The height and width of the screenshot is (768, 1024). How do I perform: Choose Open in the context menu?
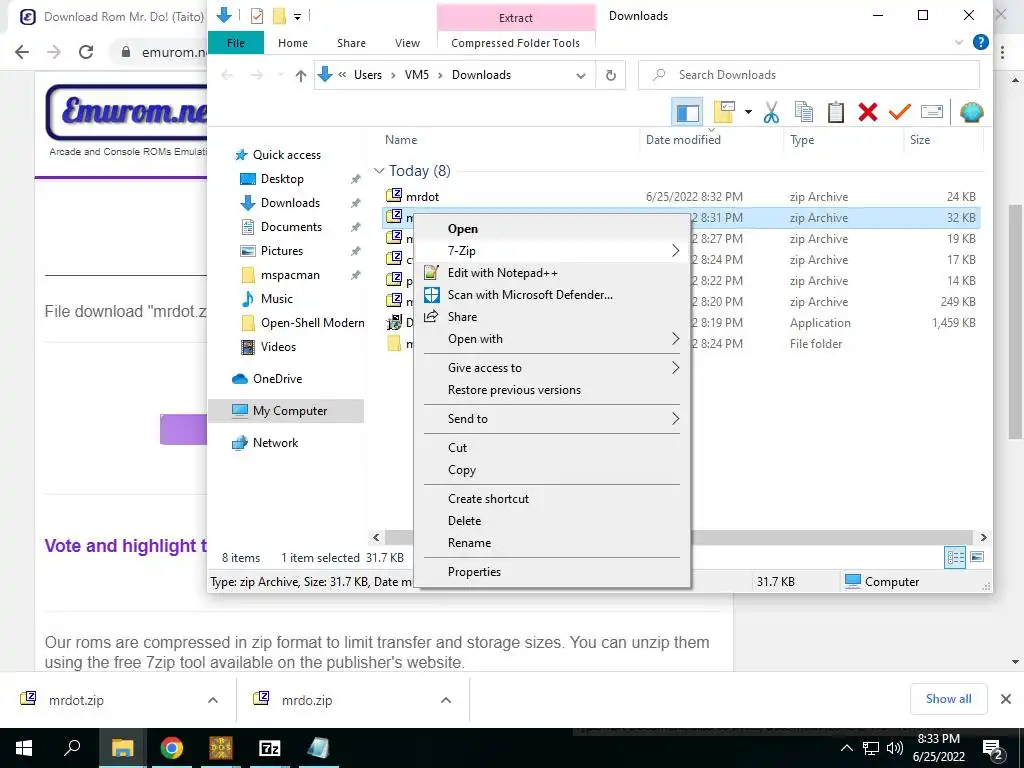click(552, 229)
